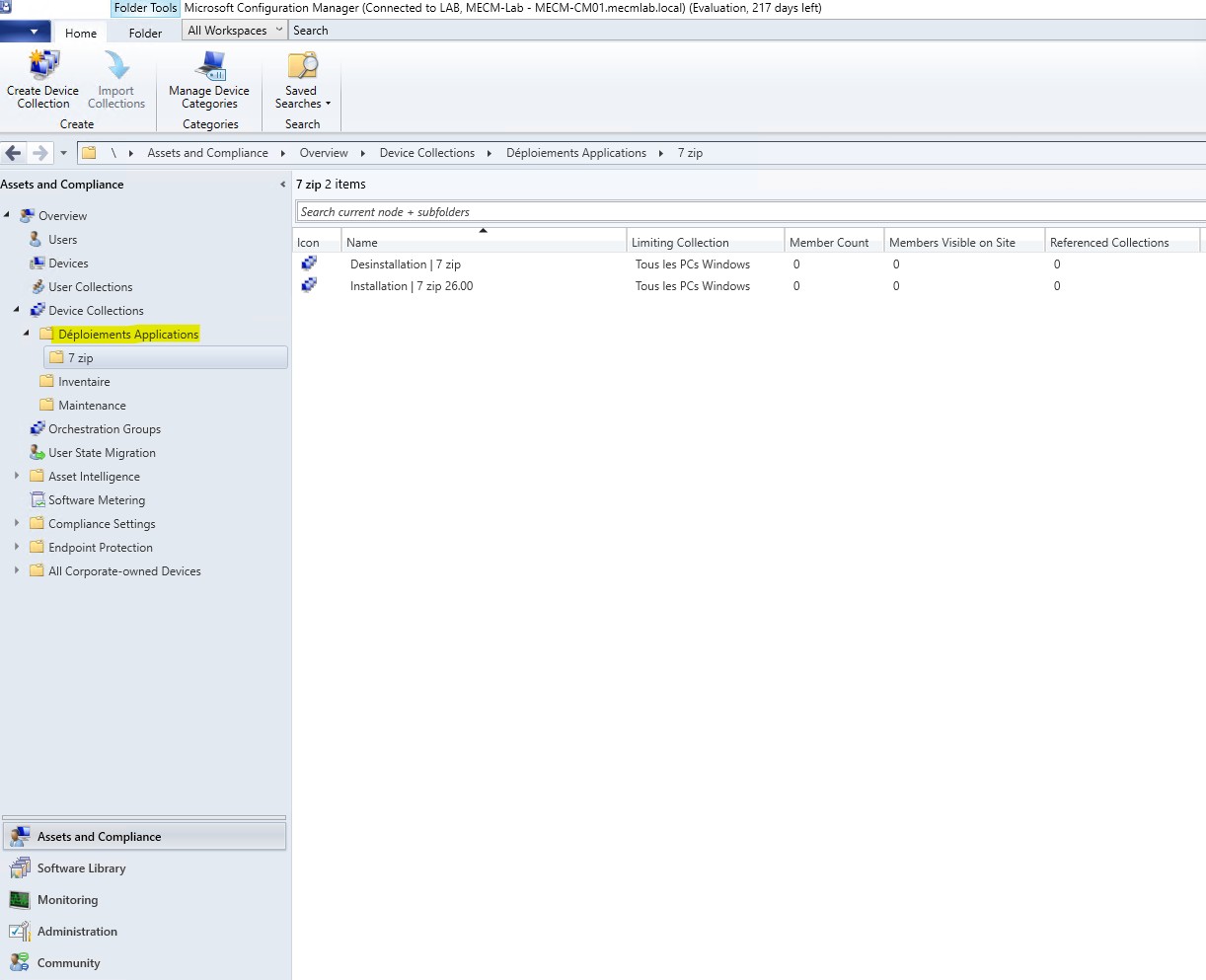Click the search current node field
Image resolution: width=1206 pixels, height=980 pixels.
[x=750, y=212]
